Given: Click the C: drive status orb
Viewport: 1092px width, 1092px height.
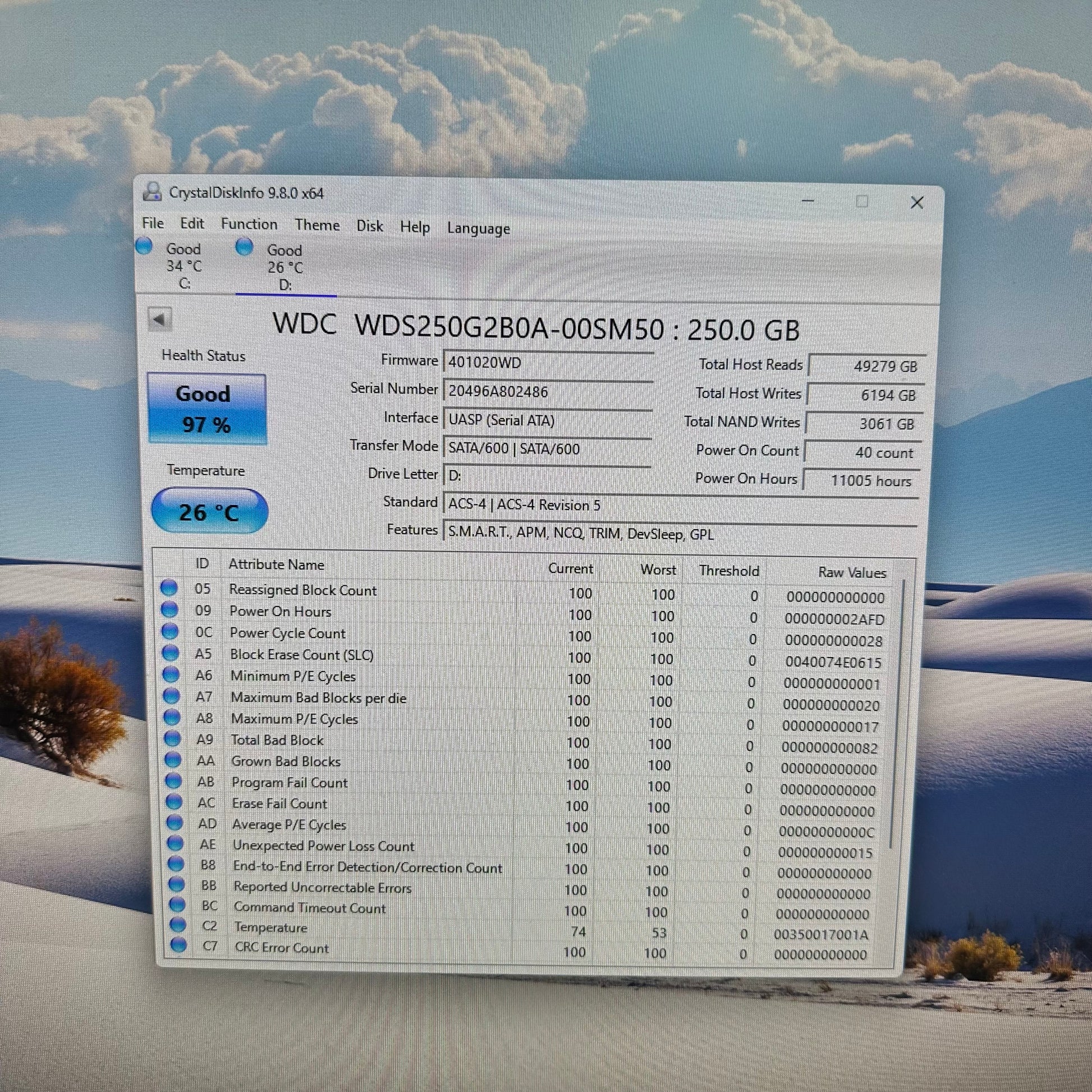Looking at the screenshot, I should (x=144, y=246).
